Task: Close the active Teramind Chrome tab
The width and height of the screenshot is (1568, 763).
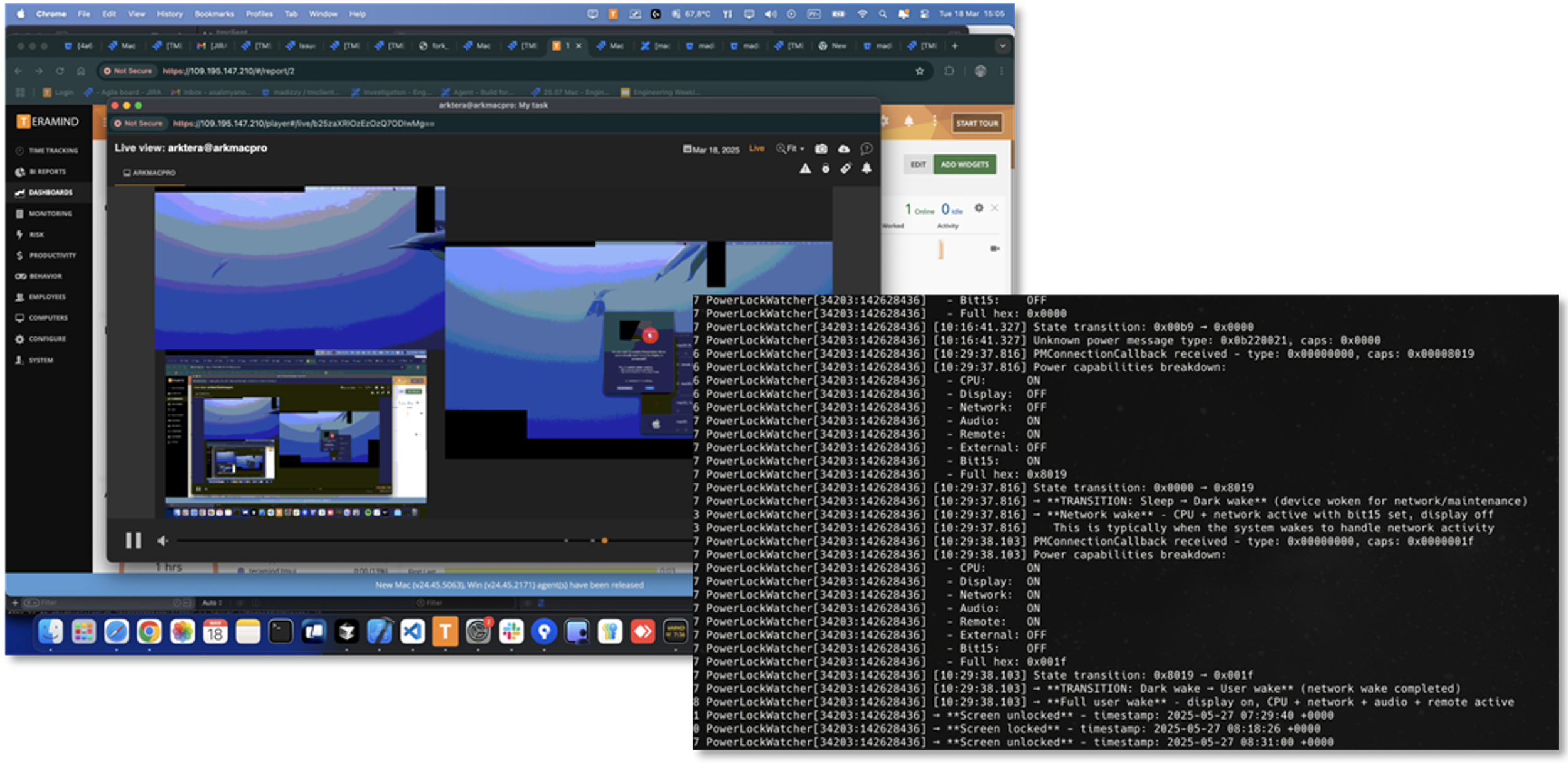Action: (579, 46)
